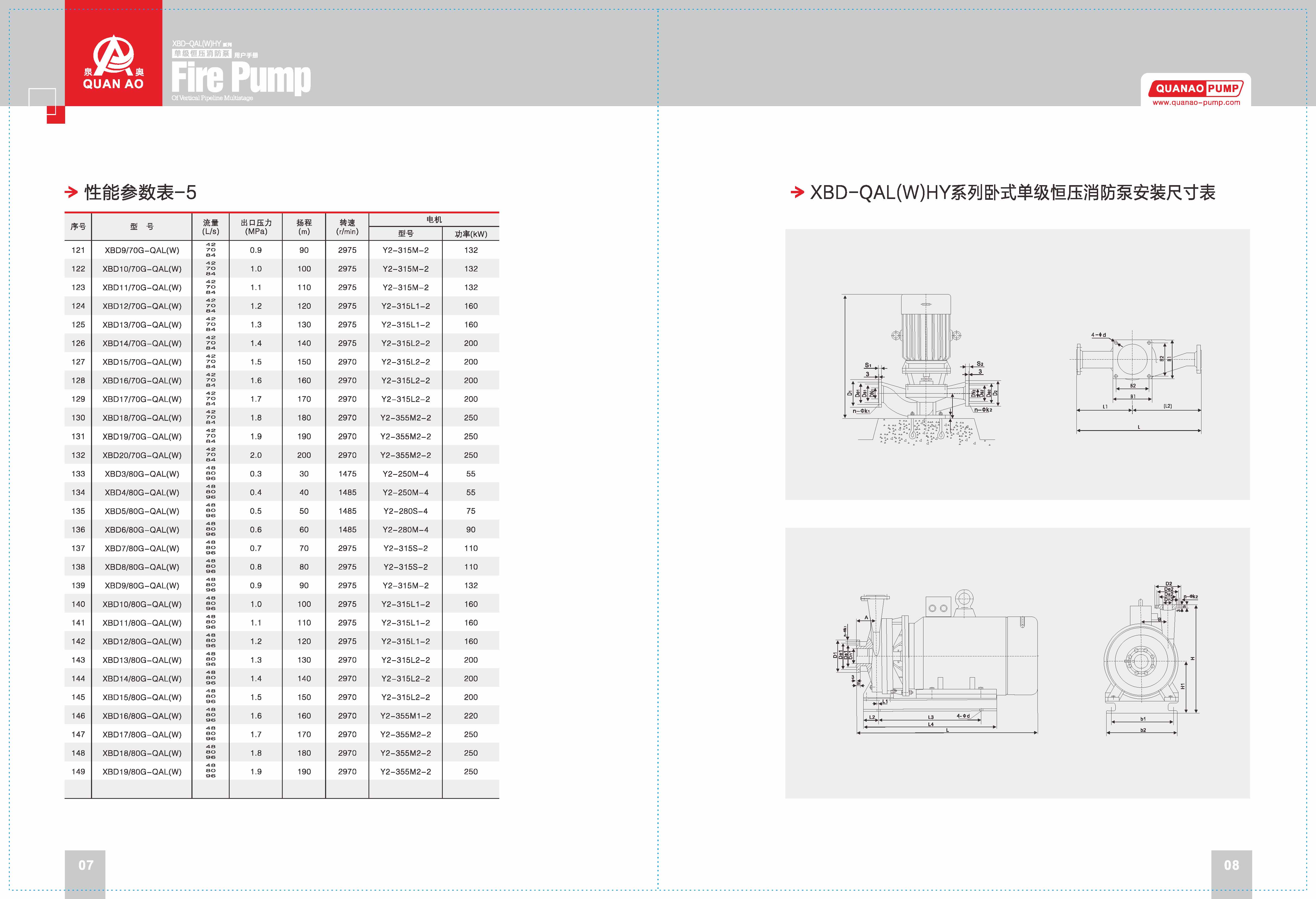Screen dimensions: 1316x899
Task: Click motor Y2-315L1-2 in row 124
Action: (405, 306)
